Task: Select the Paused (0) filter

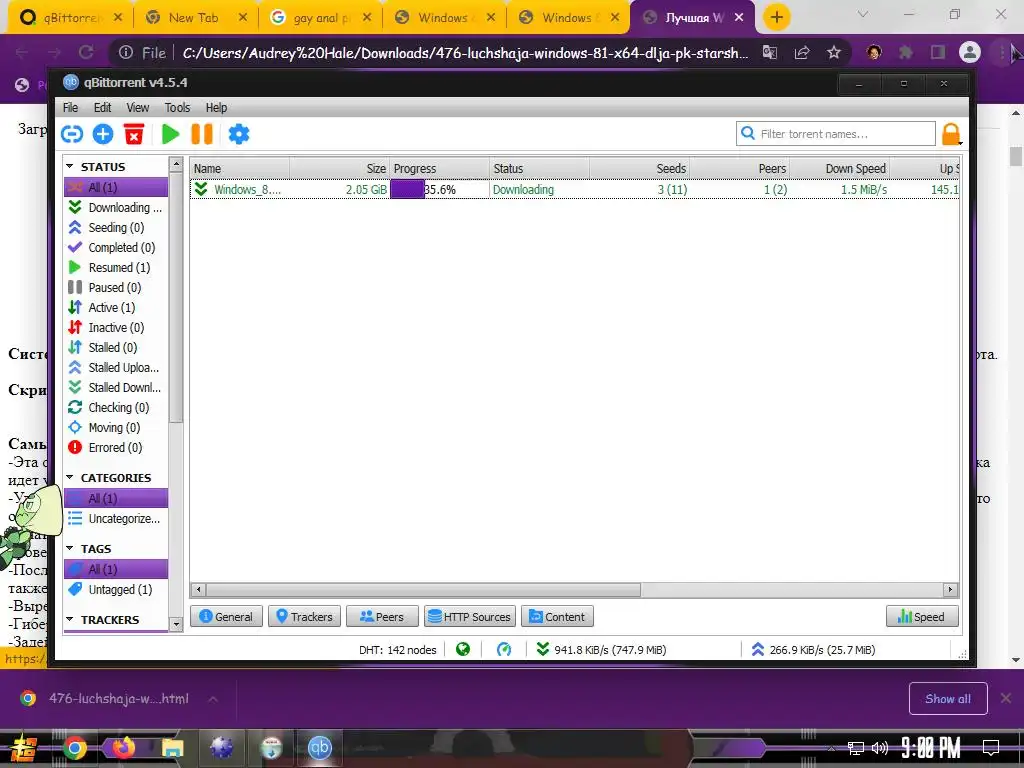Action: pos(116,287)
